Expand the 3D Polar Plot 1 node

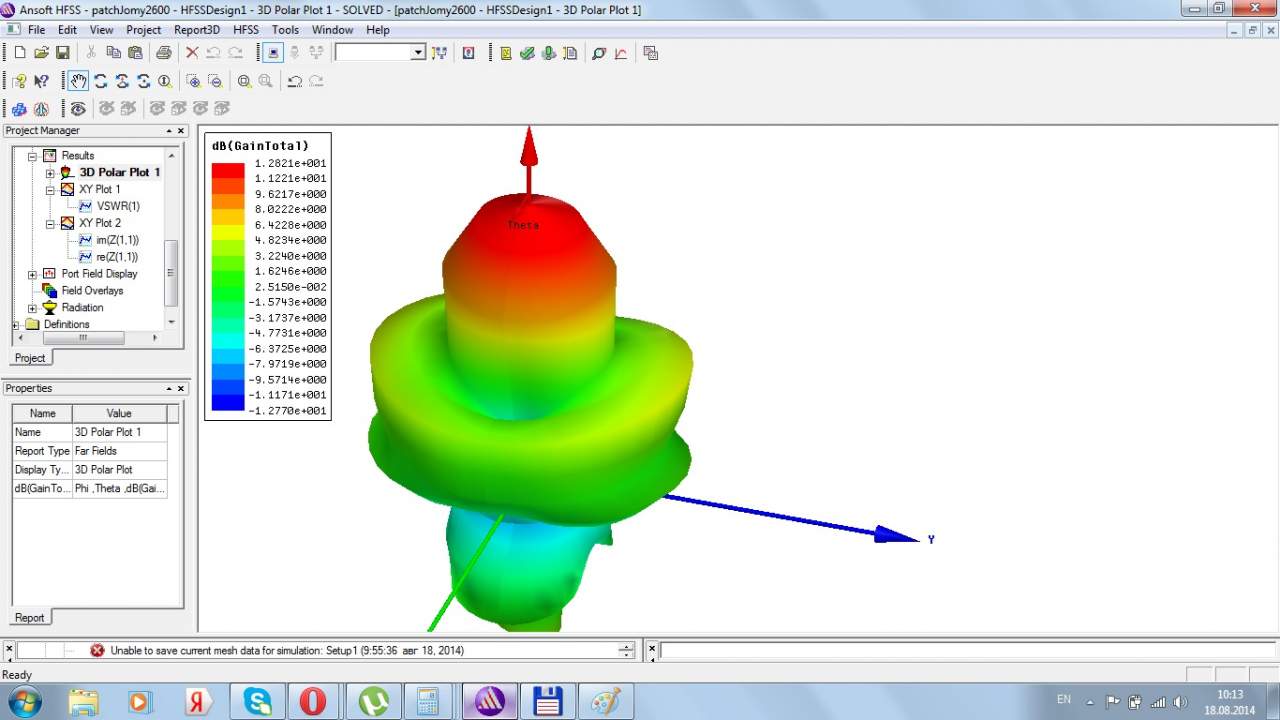point(50,173)
